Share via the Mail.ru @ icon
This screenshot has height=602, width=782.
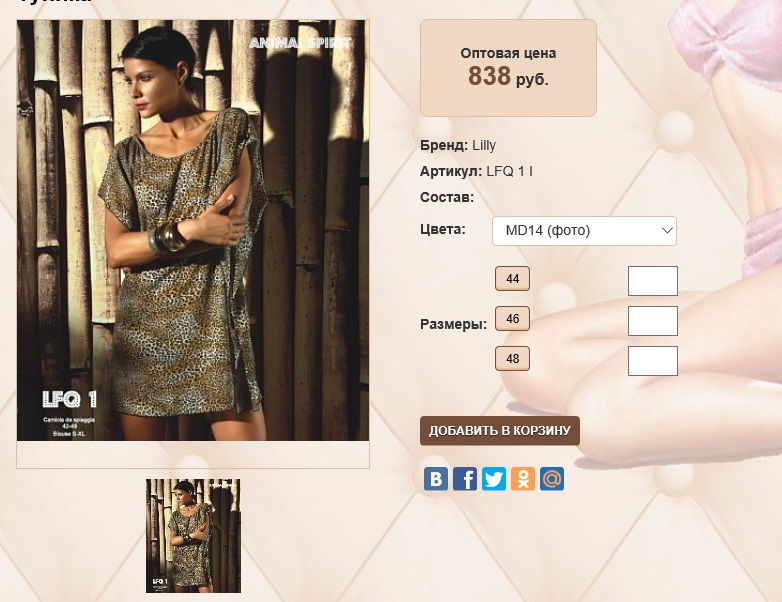(552, 479)
